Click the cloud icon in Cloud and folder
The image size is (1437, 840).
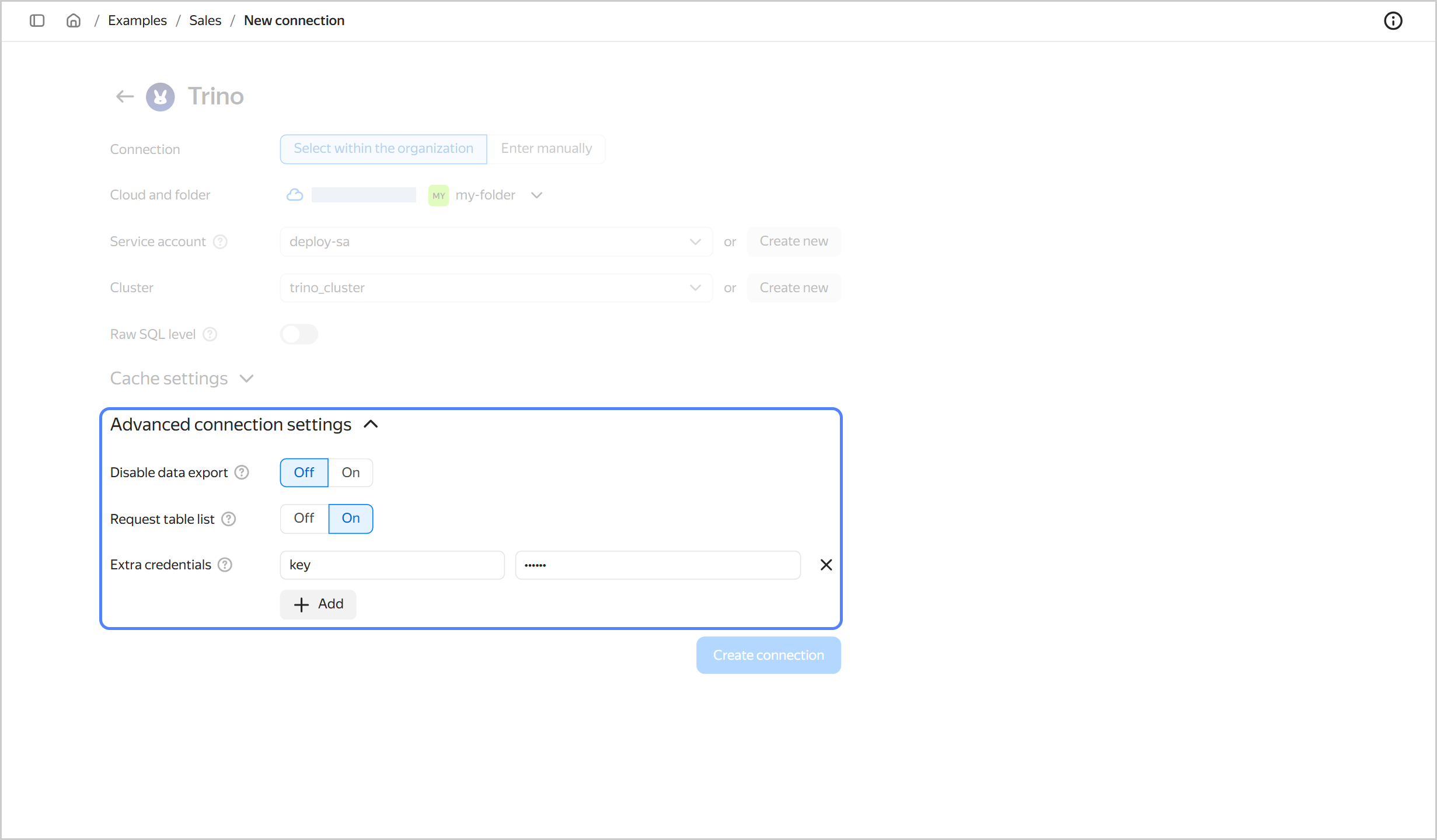point(295,195)
